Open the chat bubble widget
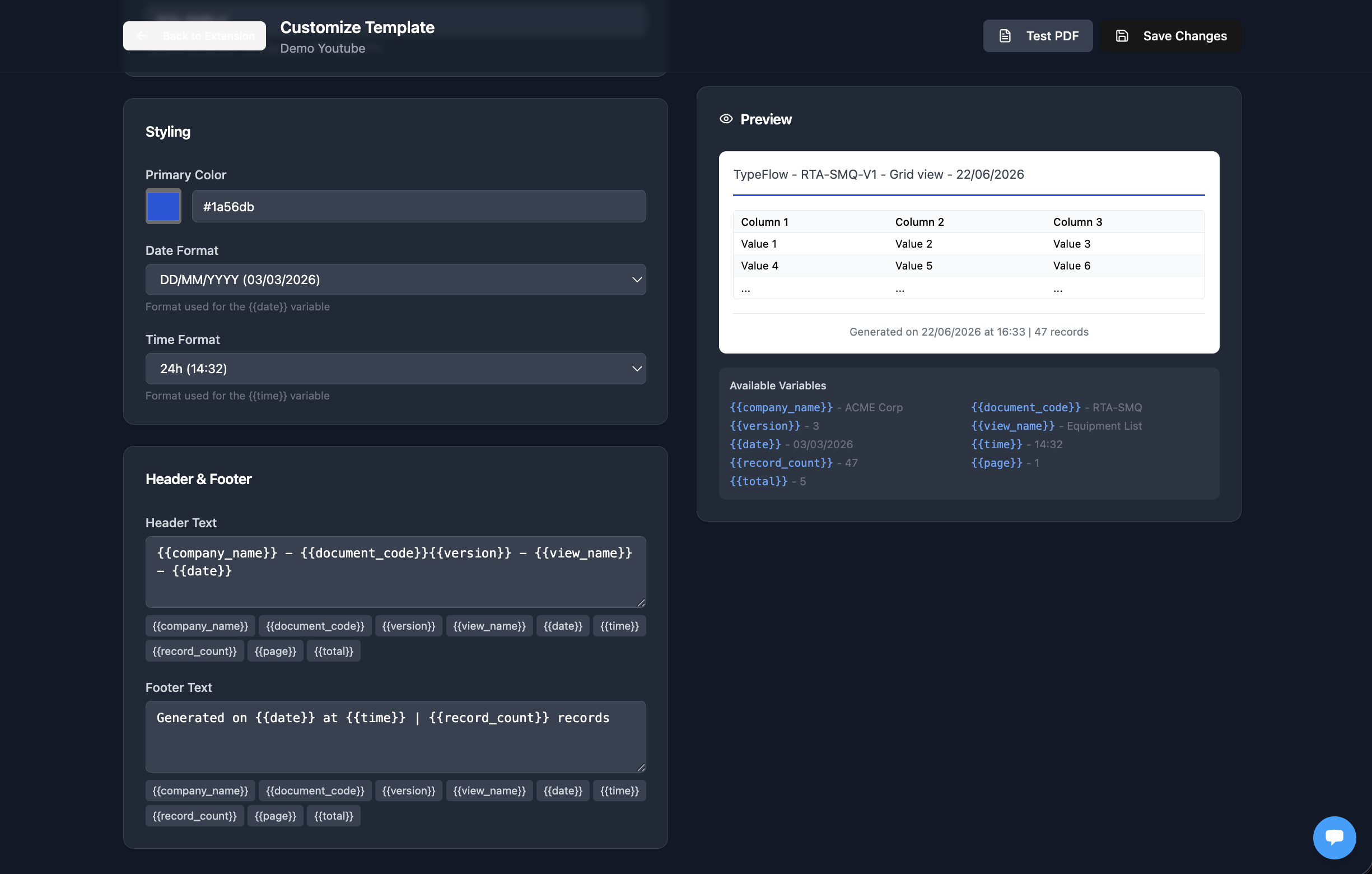Image resolution: width=1372 pixels, height=874 pixels. click(1334, 838)
